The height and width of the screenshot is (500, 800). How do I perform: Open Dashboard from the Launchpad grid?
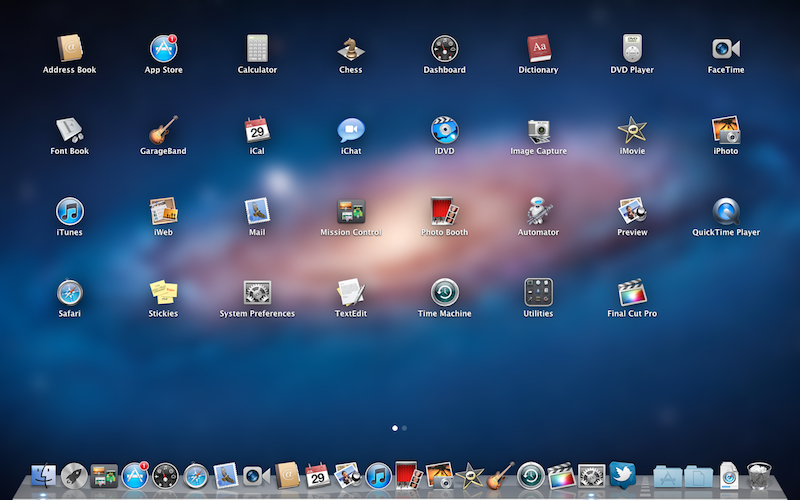[444, 48]
